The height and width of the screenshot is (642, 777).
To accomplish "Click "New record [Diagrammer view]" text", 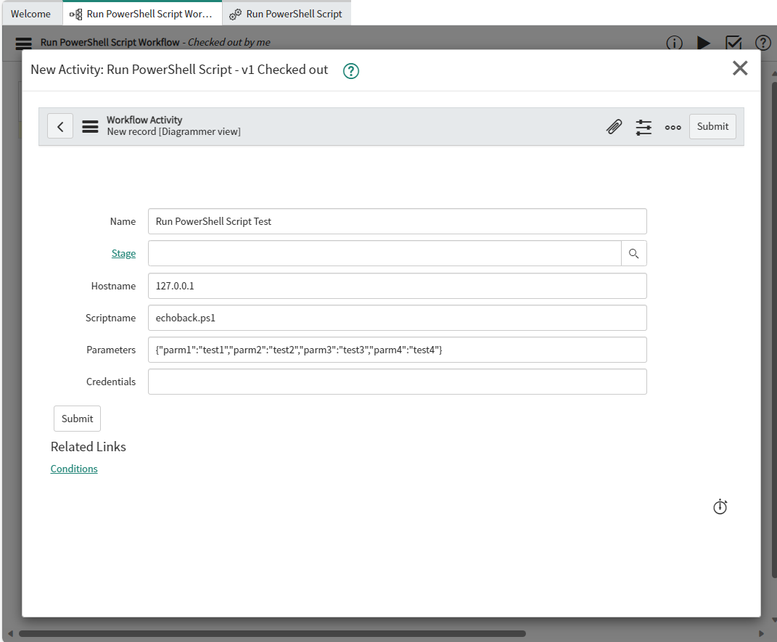I will (174, 132).
